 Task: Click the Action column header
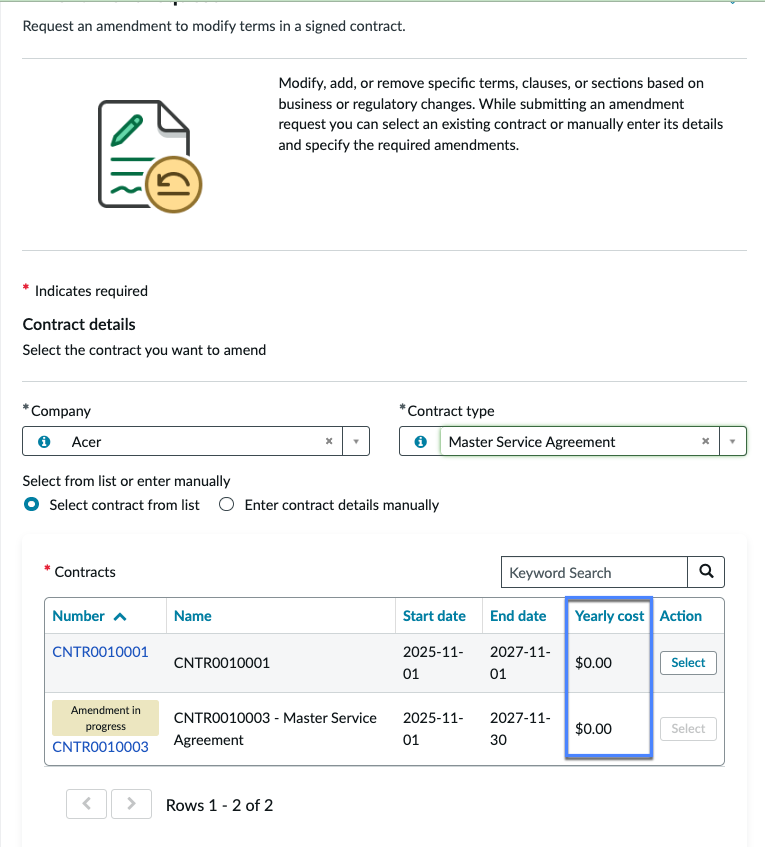[x=681, y=616]
